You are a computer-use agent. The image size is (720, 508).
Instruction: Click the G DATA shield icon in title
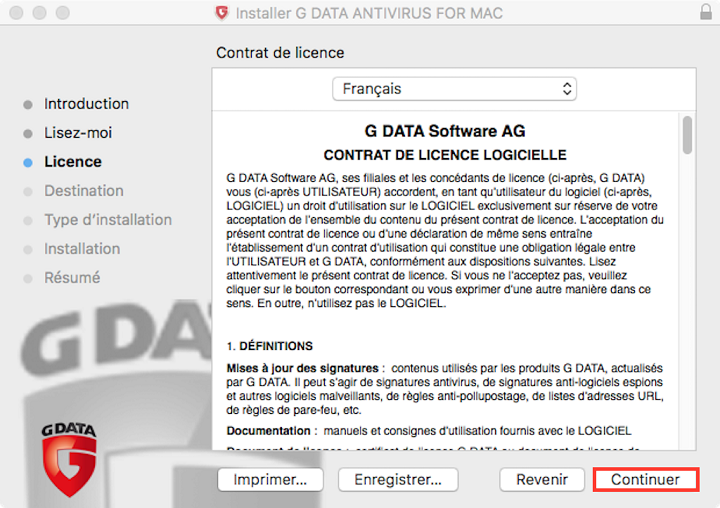[222, 13]
